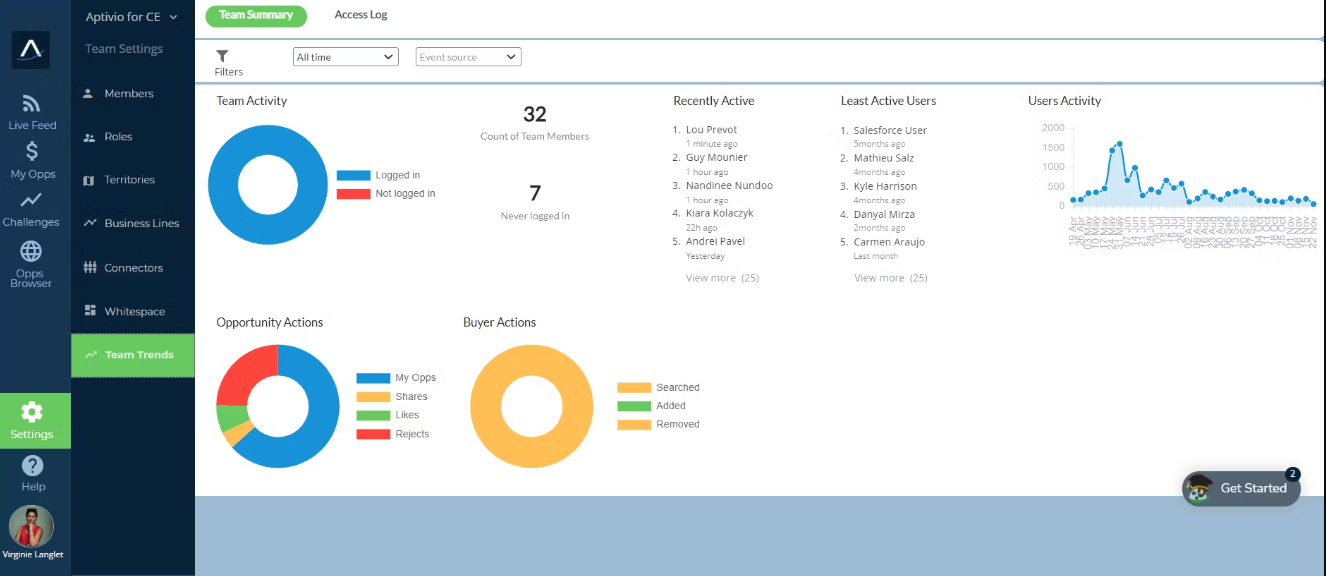
Task: Click Lou Prevot in Recently Active
Action: pos(711,130)
